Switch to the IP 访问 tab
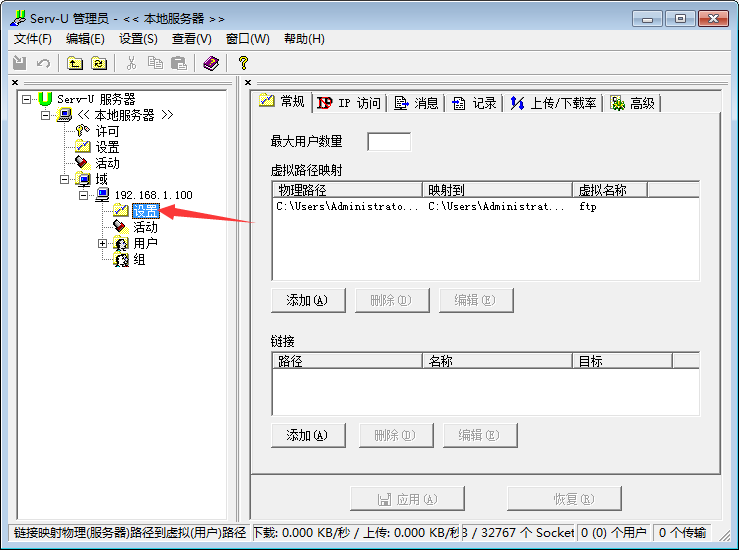The image size is (739, 550). [349, 103]
